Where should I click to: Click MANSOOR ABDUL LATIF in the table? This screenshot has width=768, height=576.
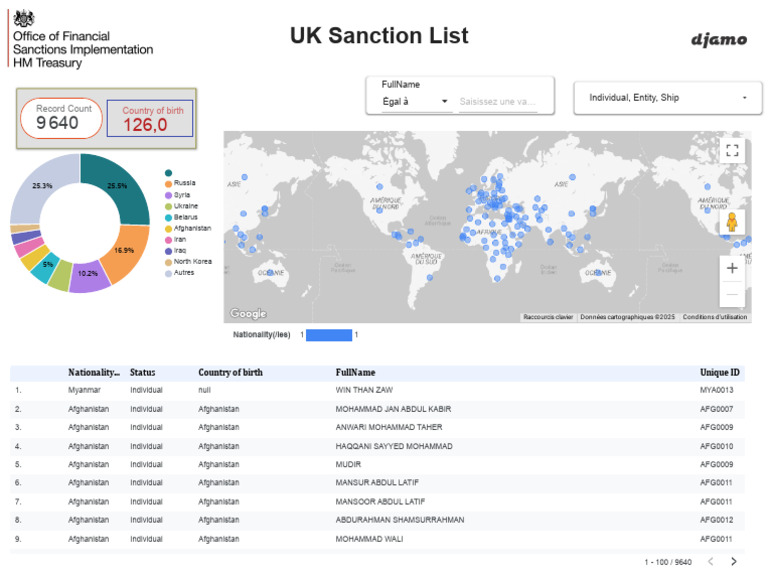380,502
